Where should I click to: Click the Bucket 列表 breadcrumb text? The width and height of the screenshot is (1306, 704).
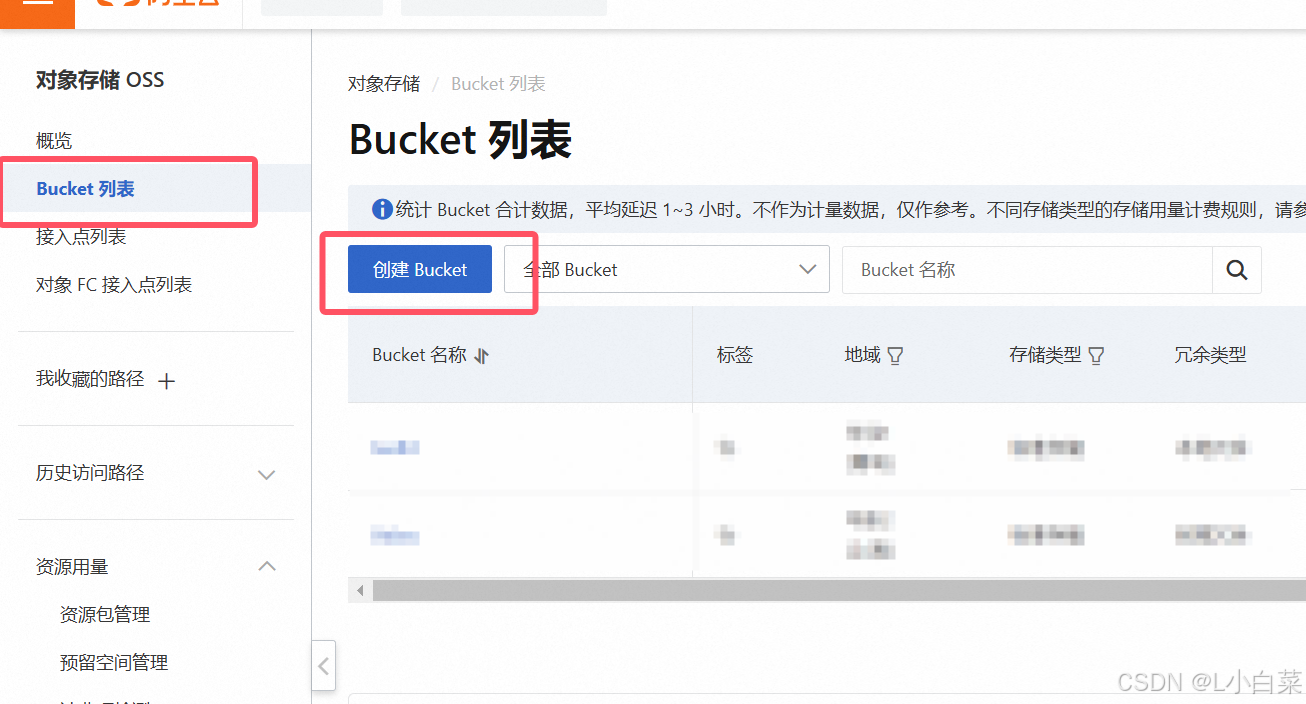coord(498,84)
